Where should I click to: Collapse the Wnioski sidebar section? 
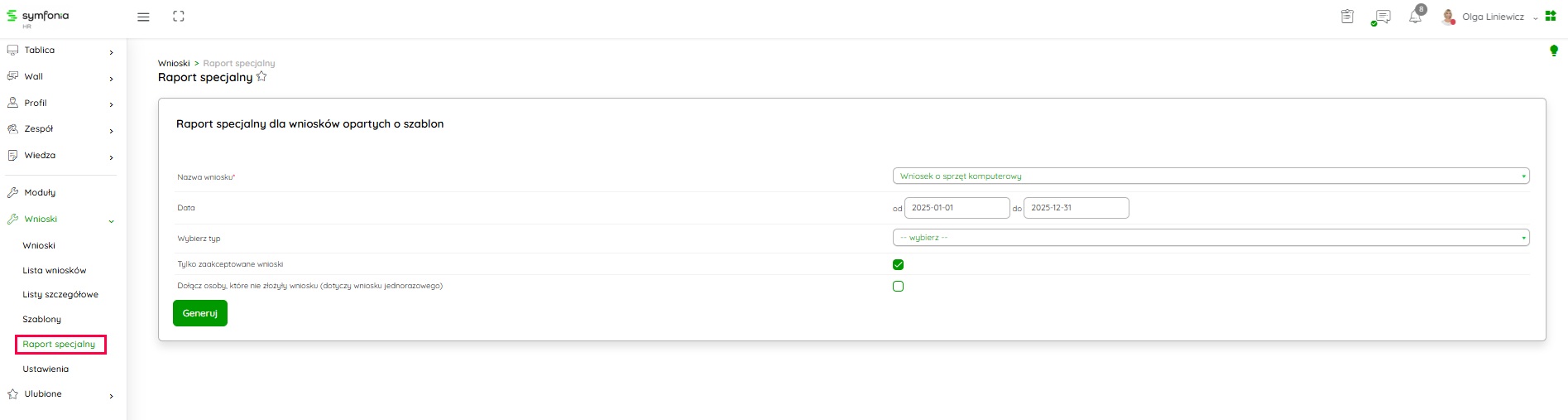pos(111,220)
